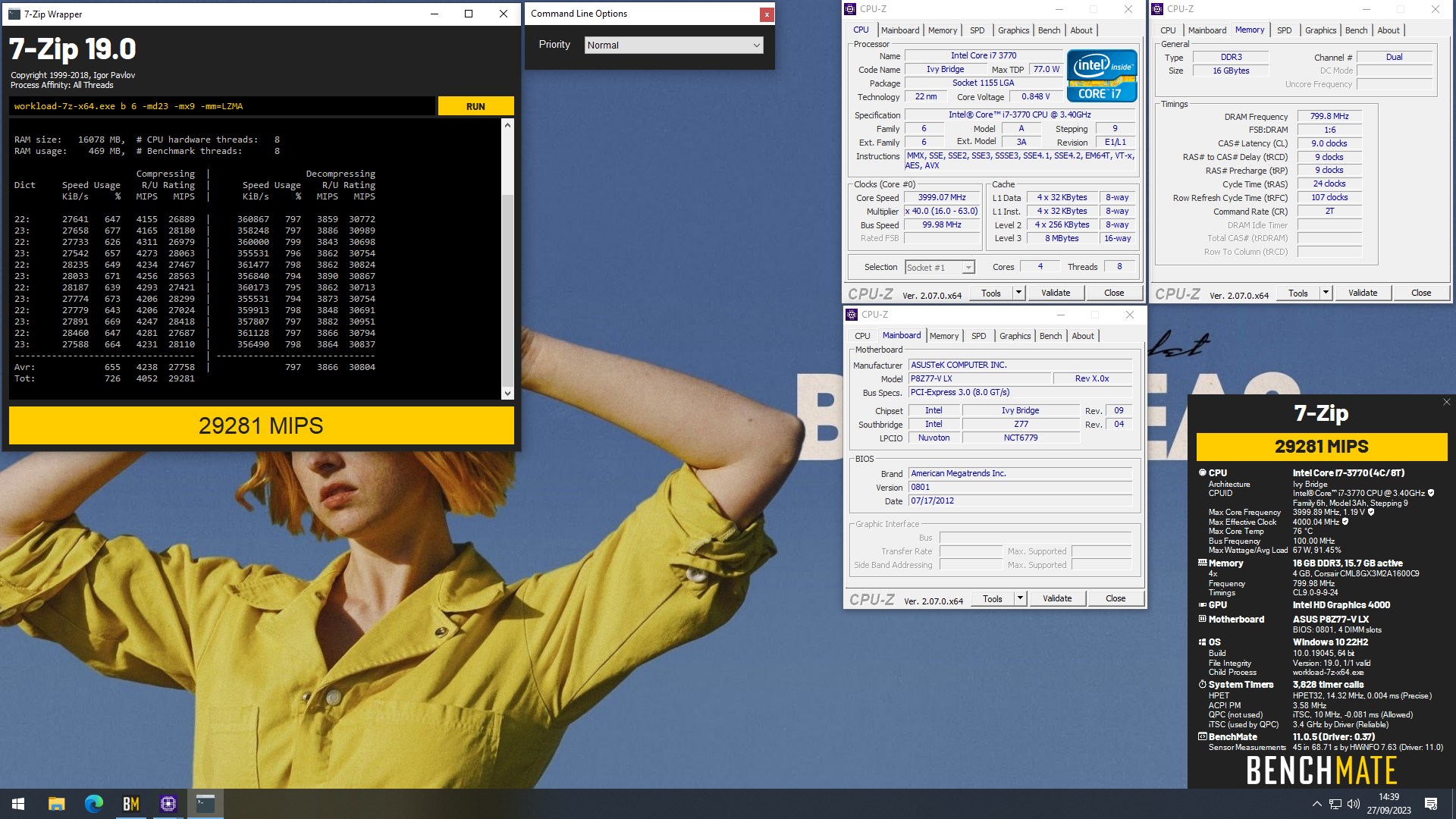Screen dimensions: 1456x819
Task: Open About tab in CPU-Z CPU window
Action: coord(1081,30)
